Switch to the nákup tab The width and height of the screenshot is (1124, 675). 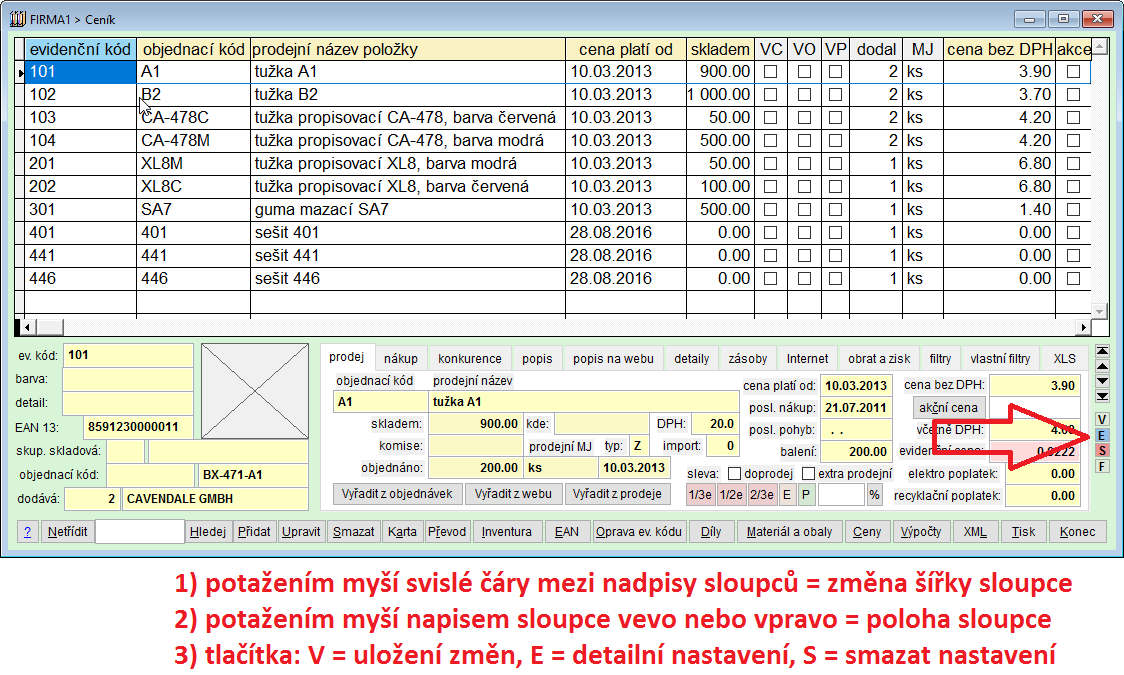(400, 358)
